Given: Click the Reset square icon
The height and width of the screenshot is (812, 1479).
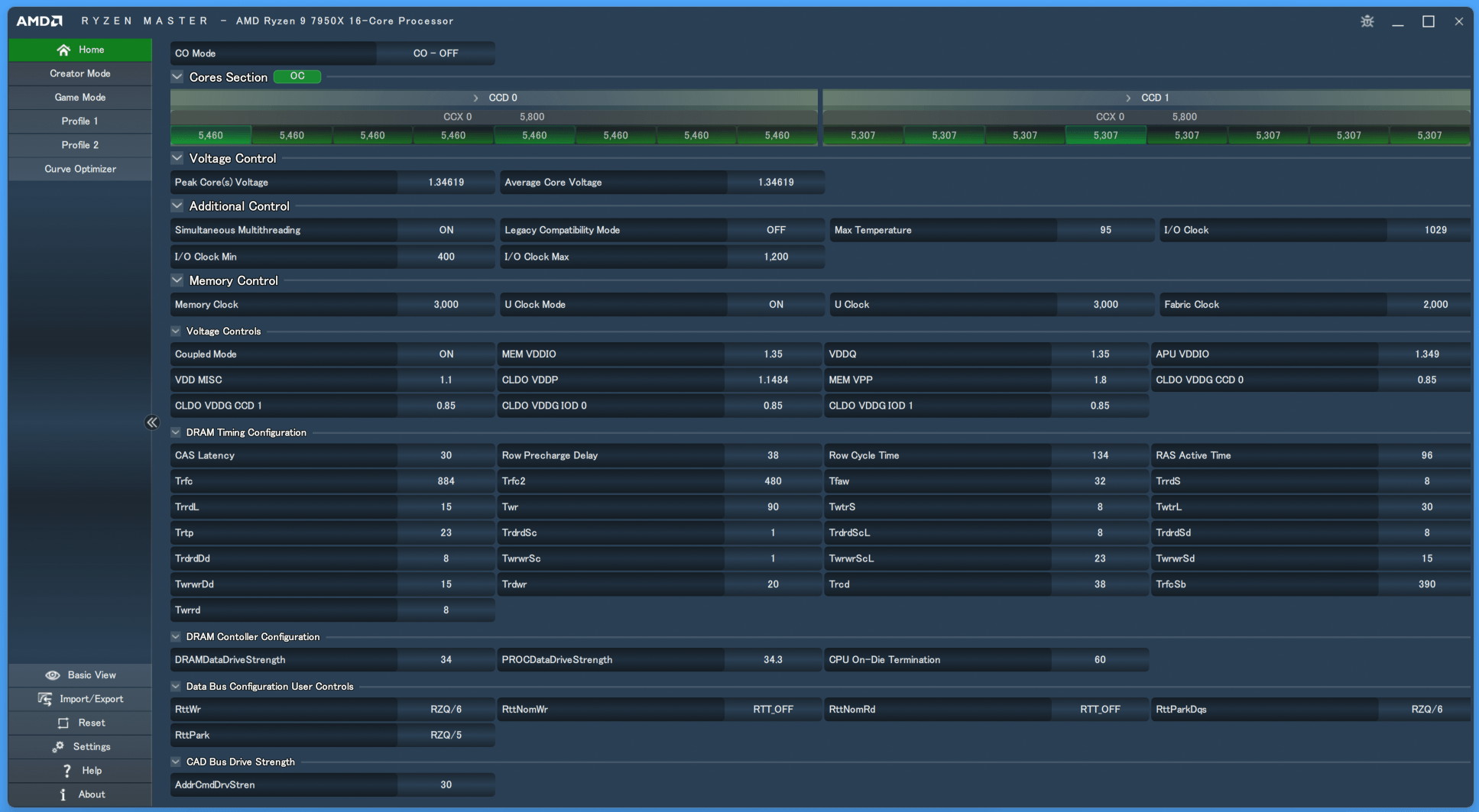Looking at the screenshot, I should (63, 723).
